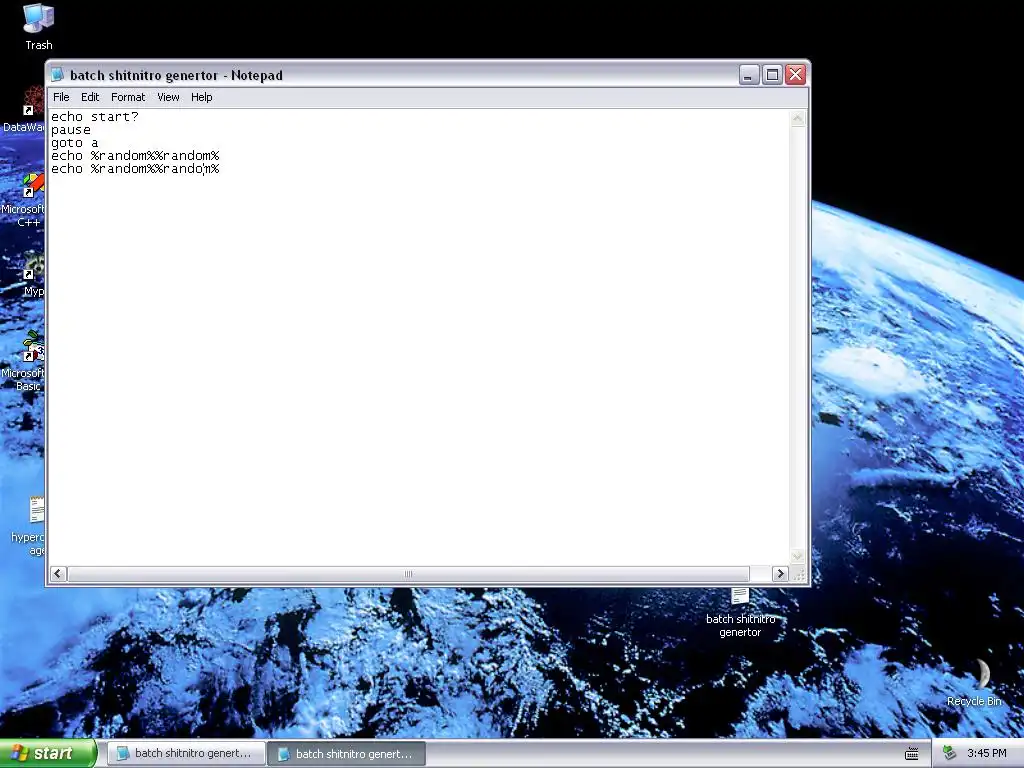Click the last 'echo %random%%random%' line
Screen dimensions: 1024x768
tap(135, 169)
